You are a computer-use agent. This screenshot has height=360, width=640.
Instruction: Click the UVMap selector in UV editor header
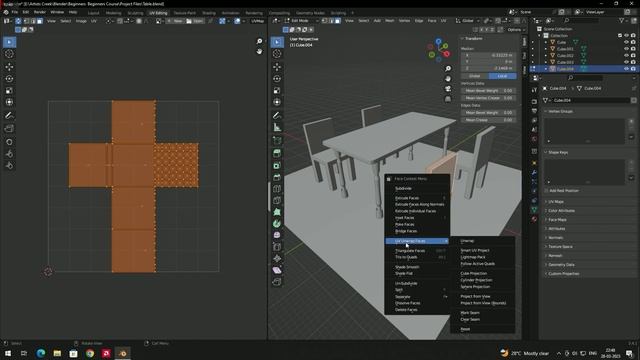(x=257, y=21)
